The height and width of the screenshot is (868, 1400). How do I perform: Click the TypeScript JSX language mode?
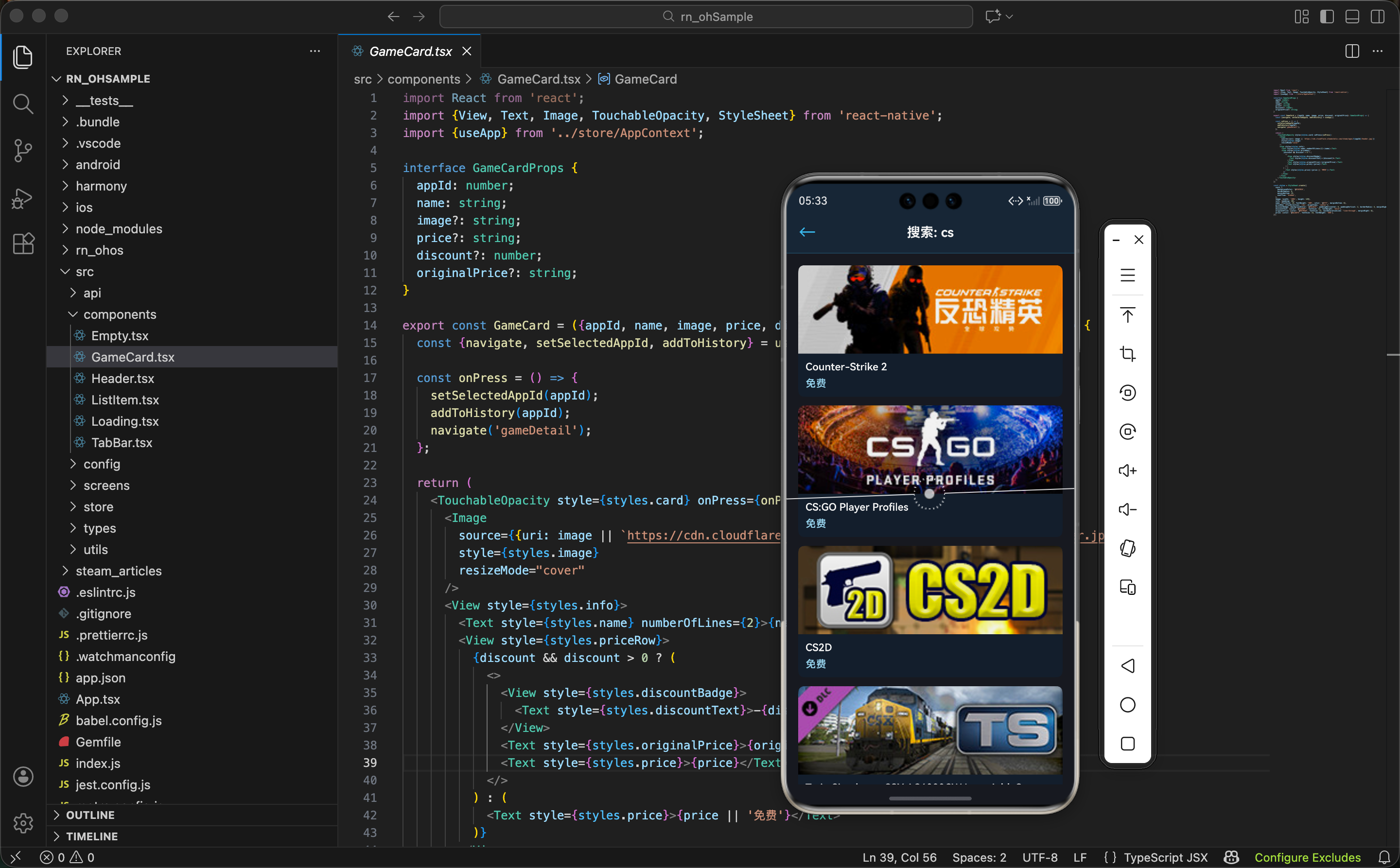(1165, 857)
